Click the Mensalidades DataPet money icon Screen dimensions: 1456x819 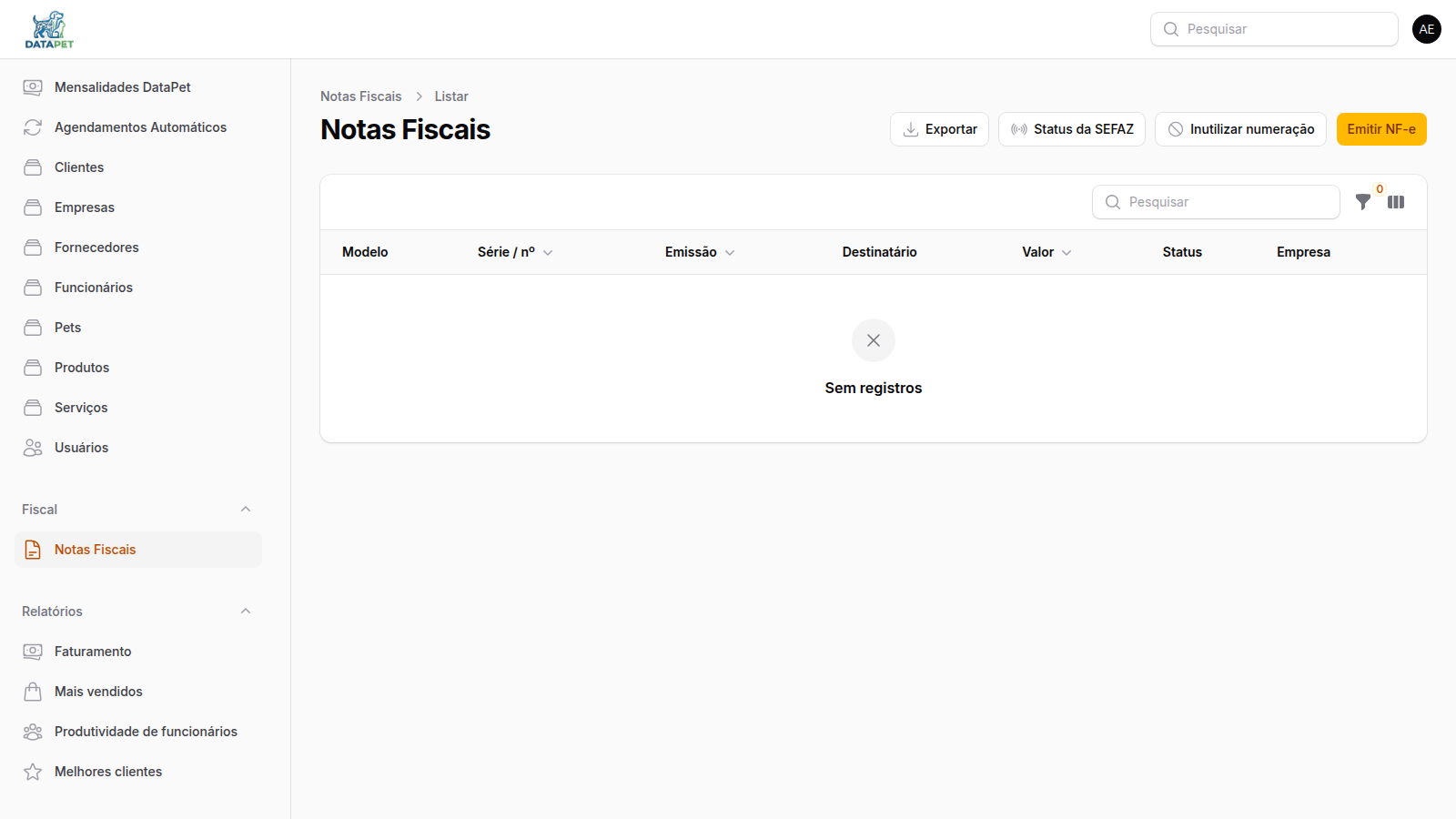(33, 87)
